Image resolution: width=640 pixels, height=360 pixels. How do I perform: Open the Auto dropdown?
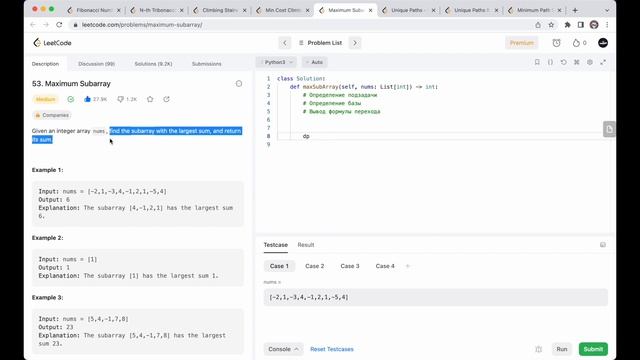point(314,62)
